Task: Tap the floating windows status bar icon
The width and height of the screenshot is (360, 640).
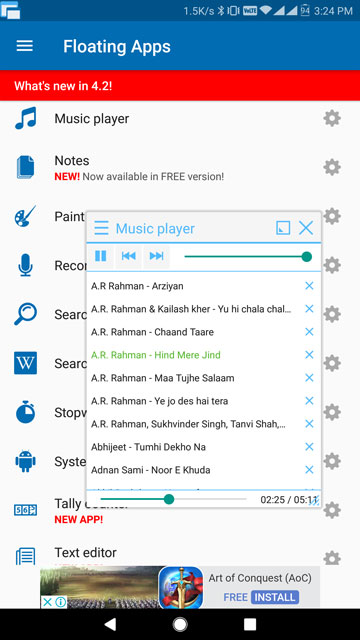Action: coord(10,10)
